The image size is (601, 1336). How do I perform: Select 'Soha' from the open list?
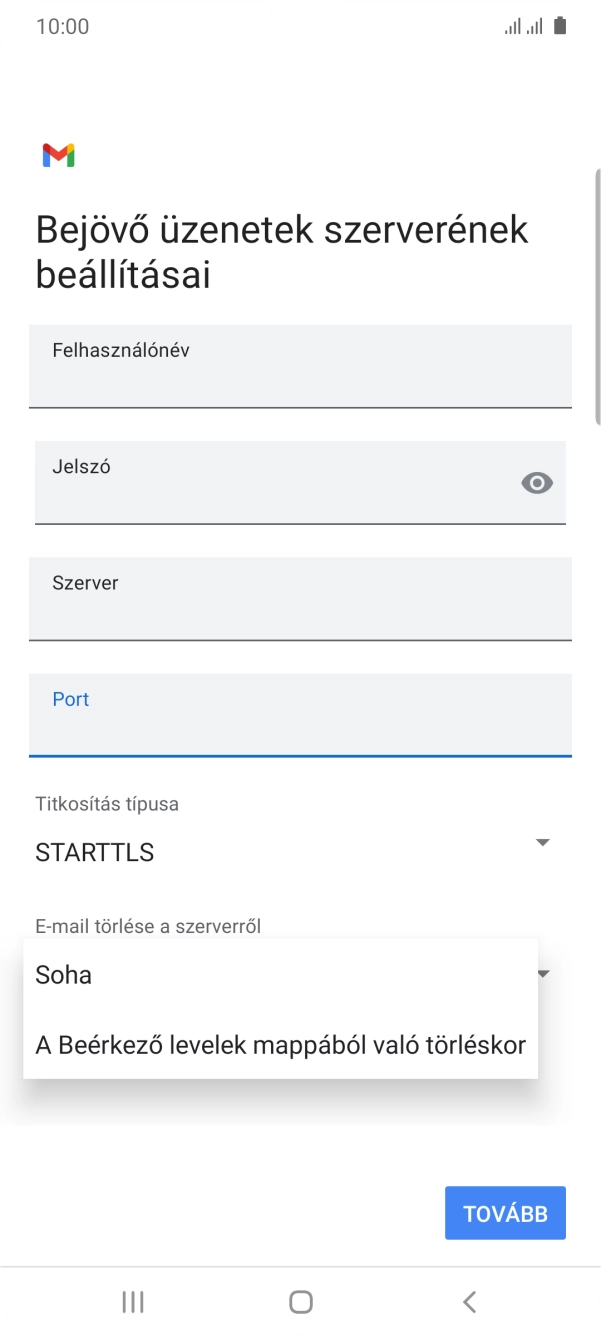[62, 974]
